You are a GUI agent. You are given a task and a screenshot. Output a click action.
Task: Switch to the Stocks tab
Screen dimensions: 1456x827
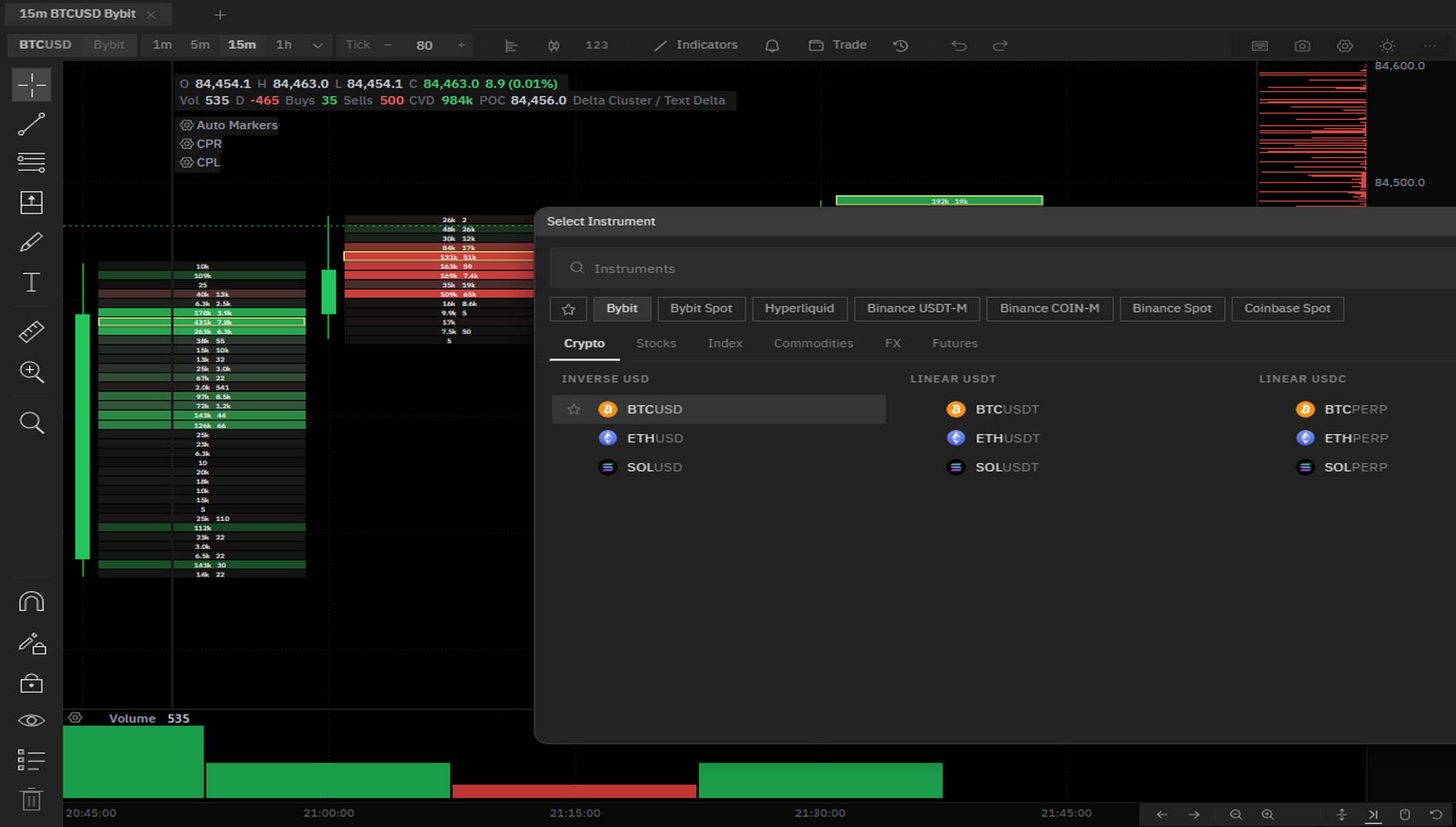656,343
